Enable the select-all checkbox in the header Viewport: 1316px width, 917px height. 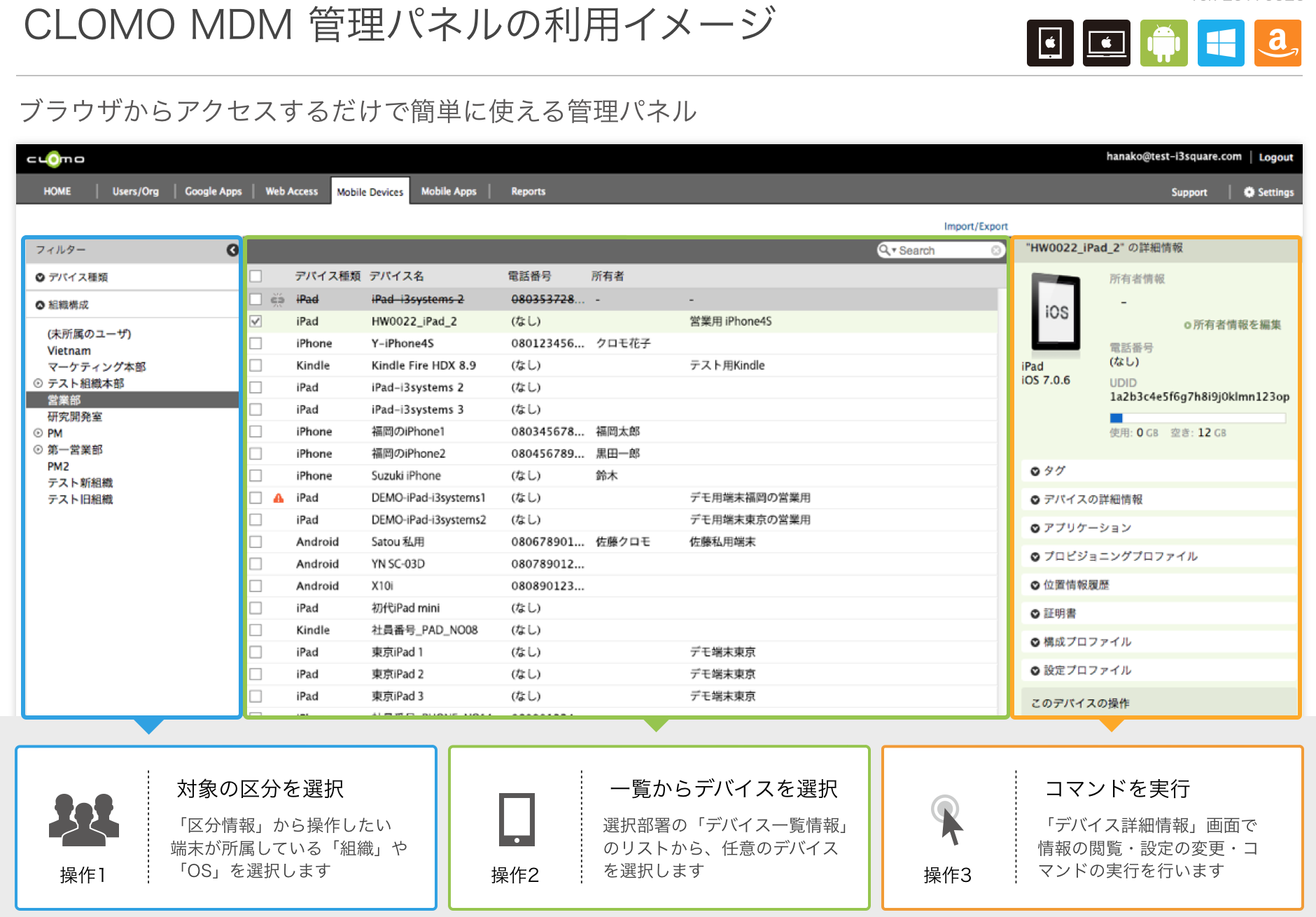(256, 276)
